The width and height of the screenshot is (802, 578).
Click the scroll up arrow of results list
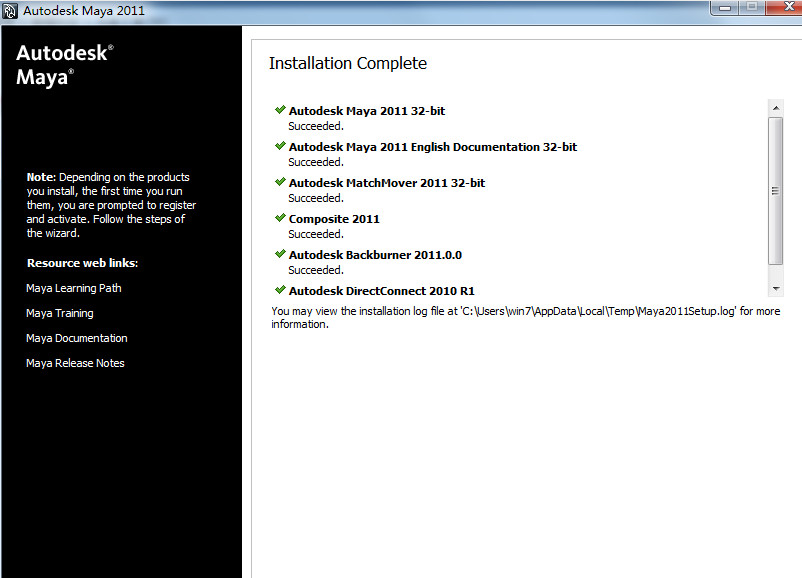tap(776, 108)
